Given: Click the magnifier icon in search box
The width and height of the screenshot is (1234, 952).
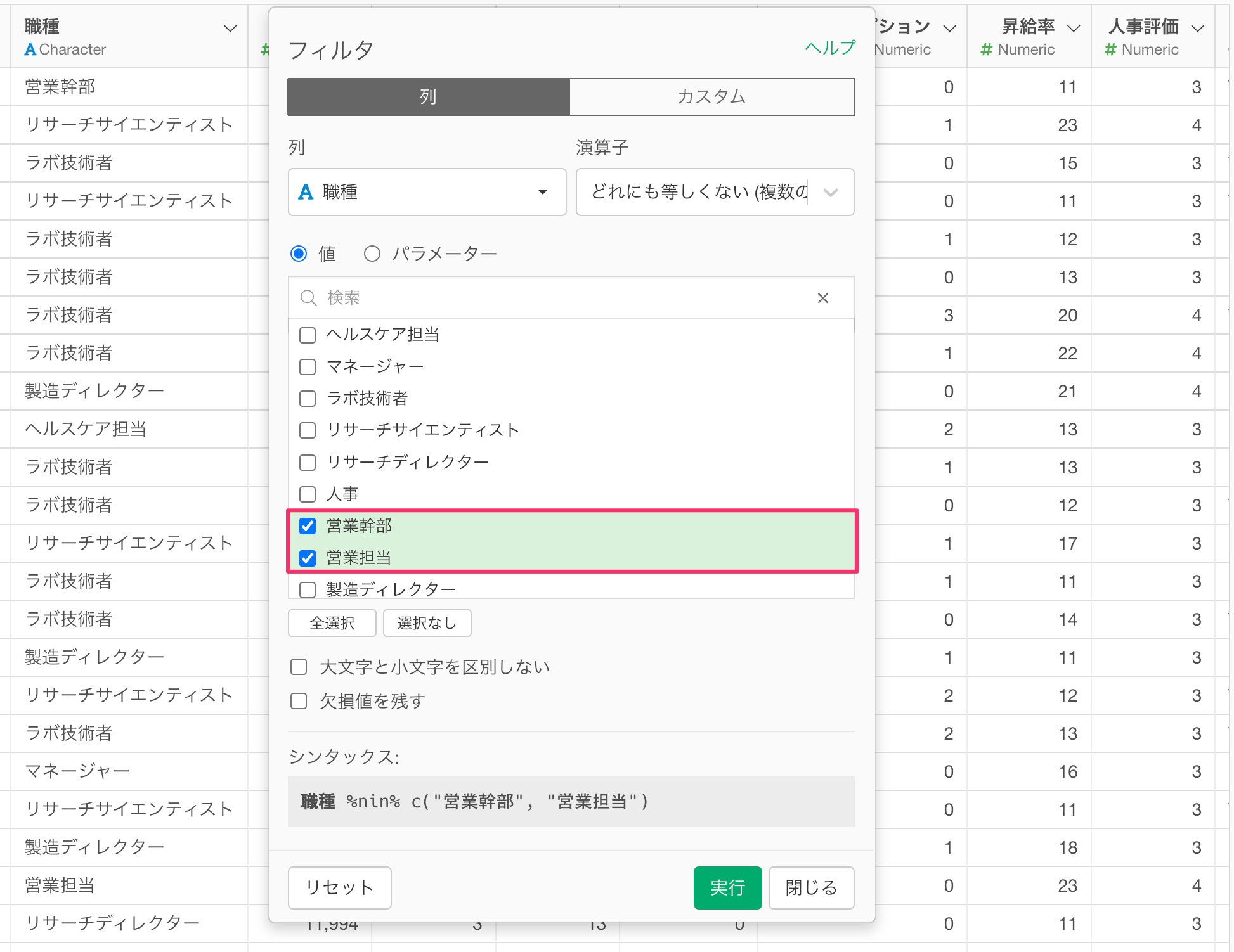Looking at the screenshot, I should click(308, 298).
